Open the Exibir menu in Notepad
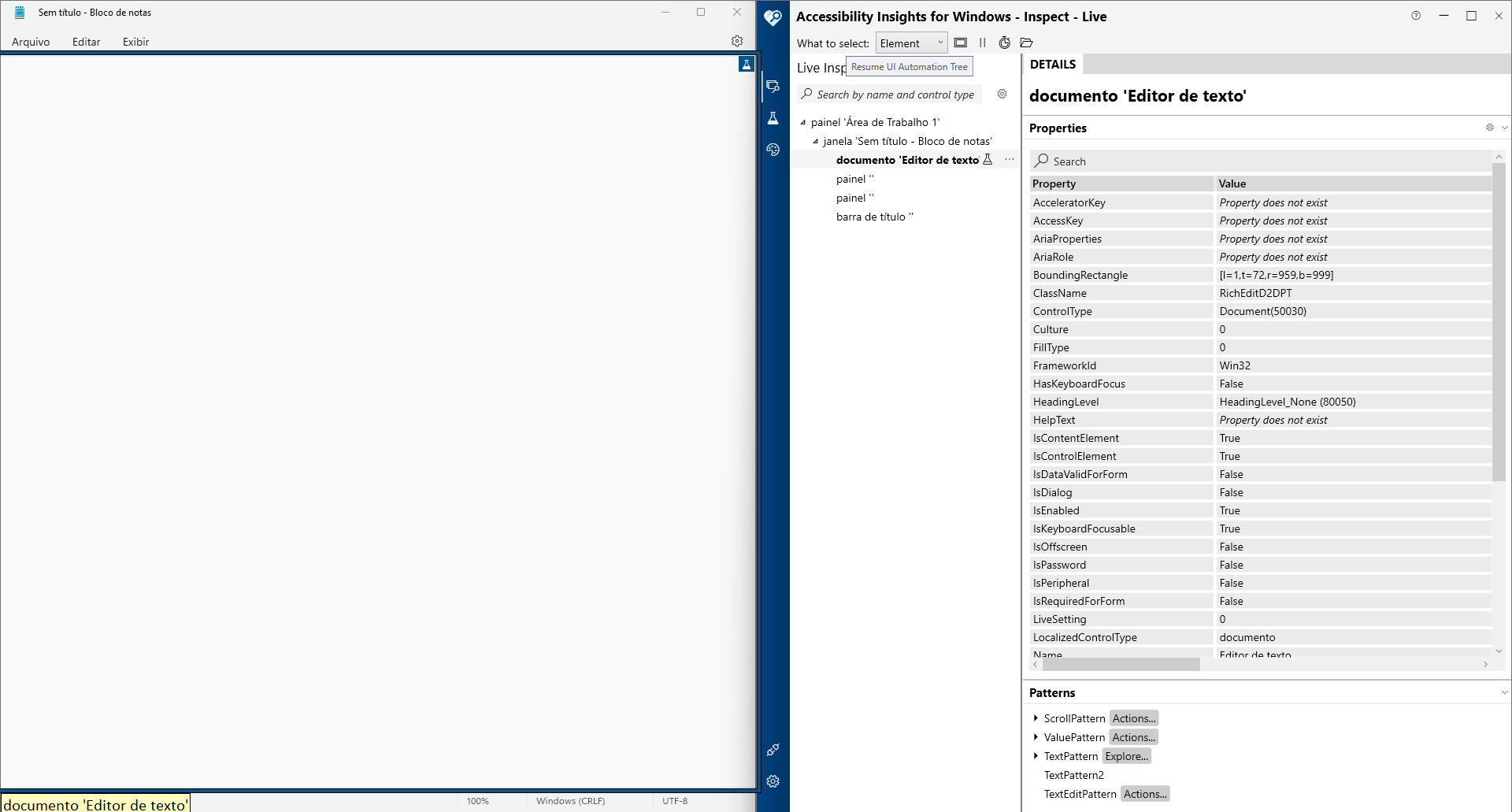 135,42
